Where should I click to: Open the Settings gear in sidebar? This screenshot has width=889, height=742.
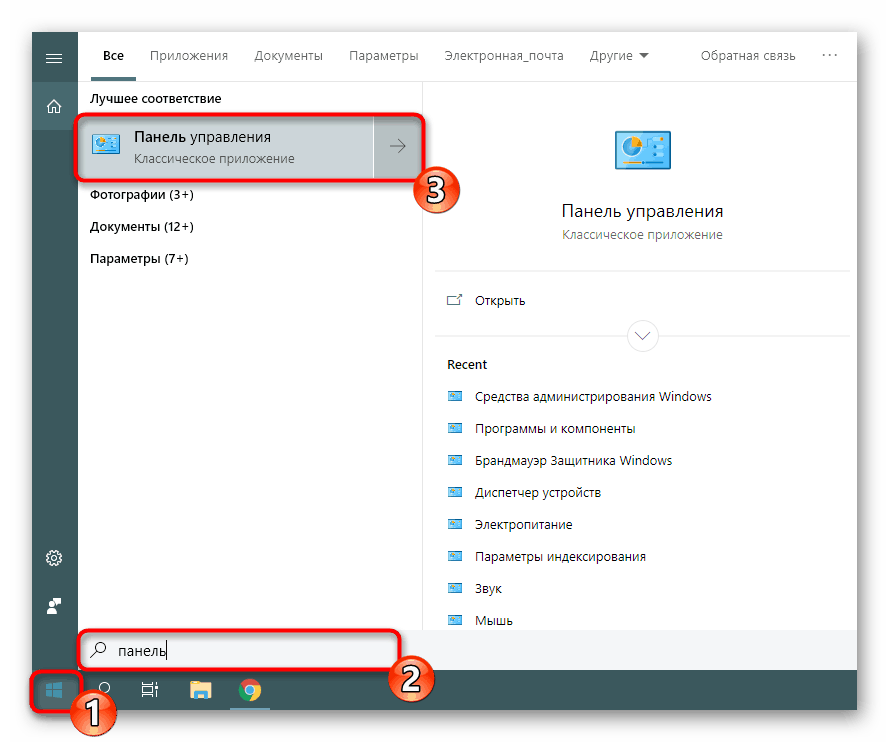(54, 558)
